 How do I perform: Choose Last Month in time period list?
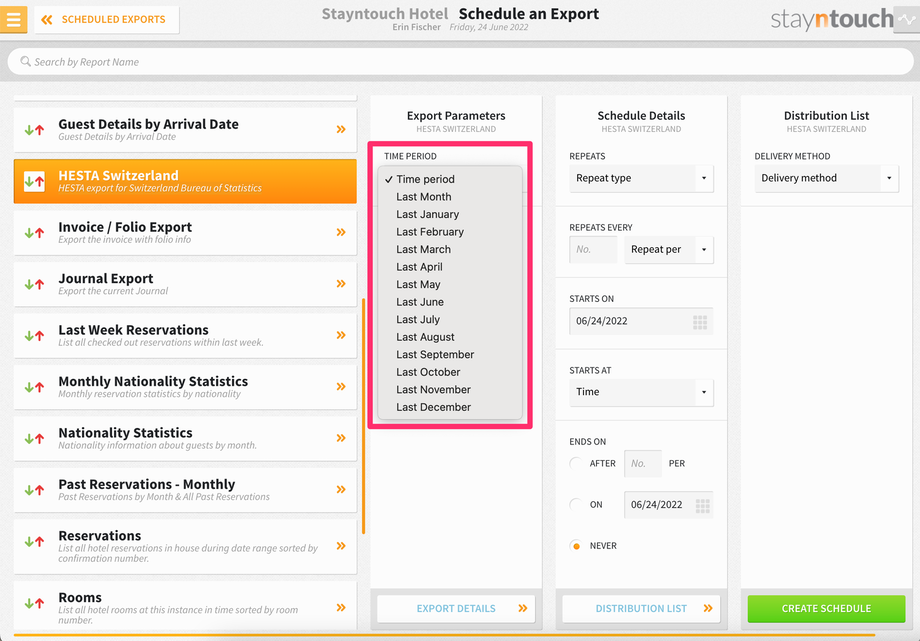(x=449, y=197)
